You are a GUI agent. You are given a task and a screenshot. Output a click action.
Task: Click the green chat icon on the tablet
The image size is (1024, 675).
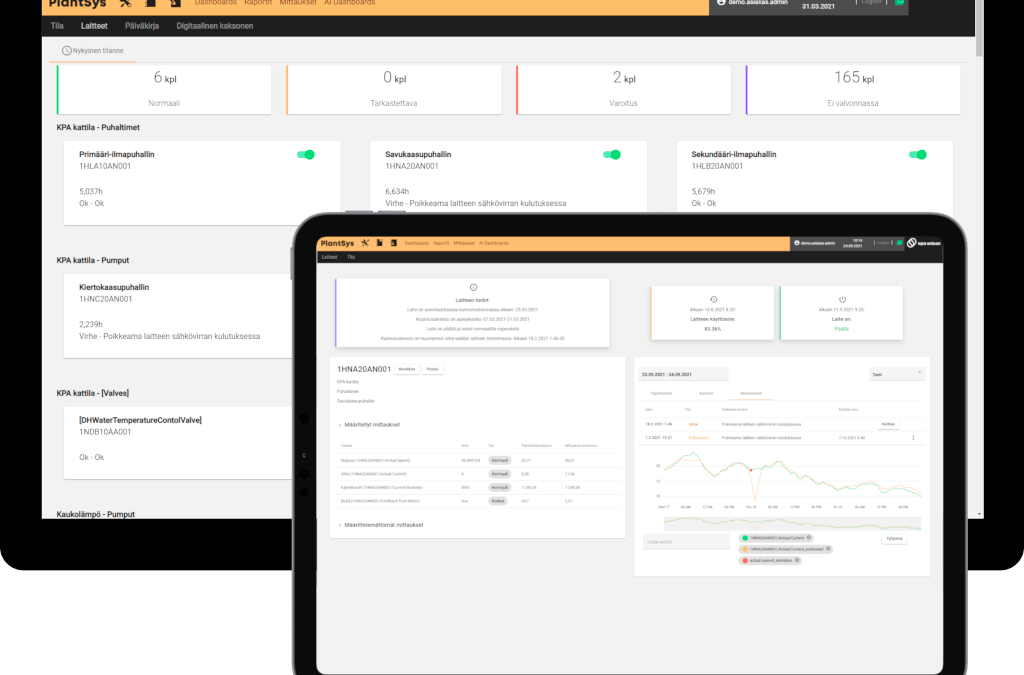click(x=899, y=243)
